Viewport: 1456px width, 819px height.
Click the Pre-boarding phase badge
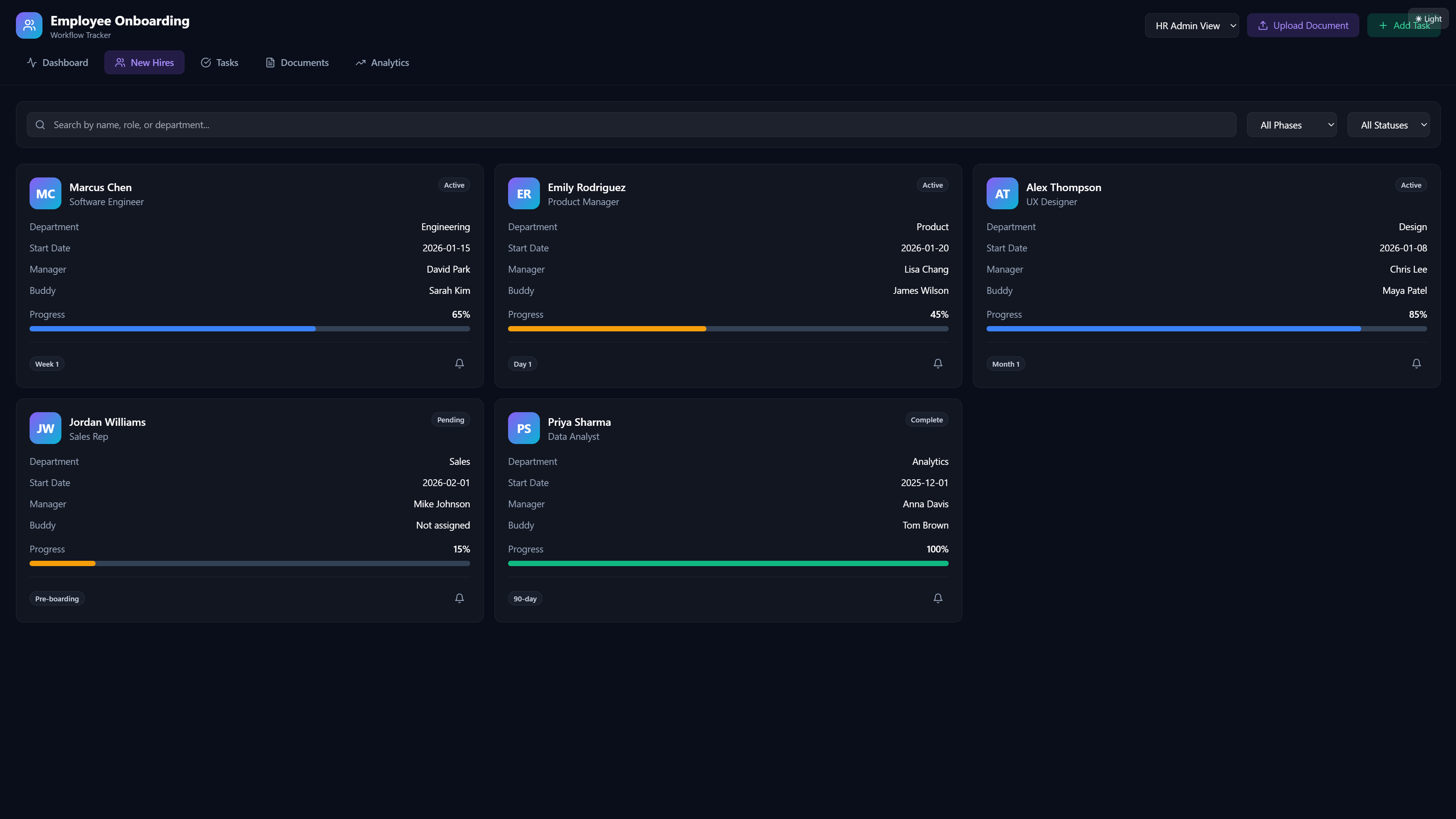coord(57,599)
